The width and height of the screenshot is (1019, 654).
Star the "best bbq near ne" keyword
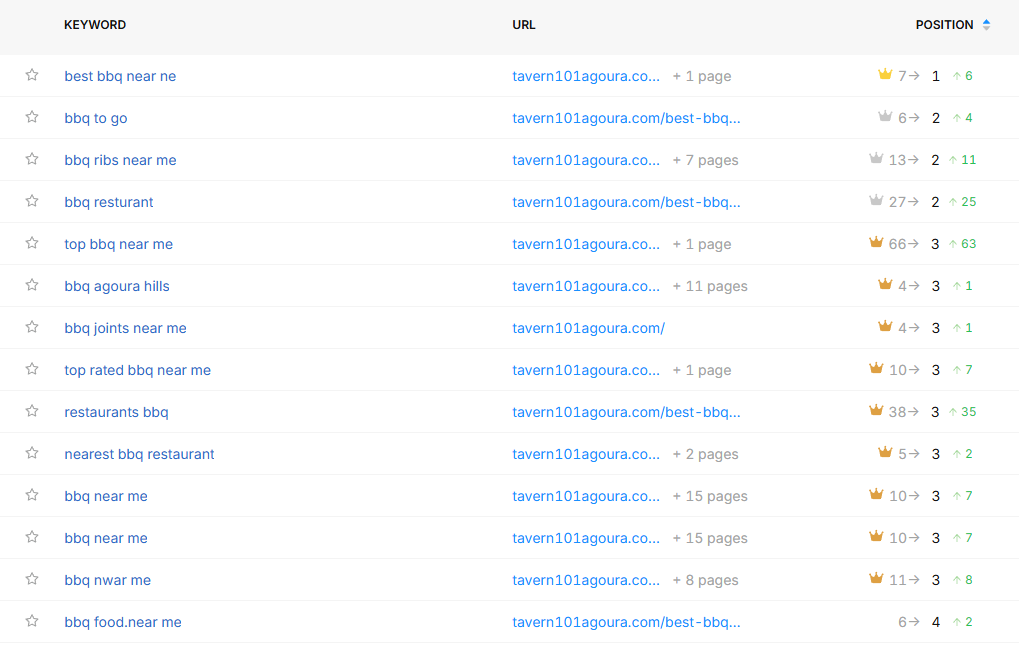tap(32, 75)
